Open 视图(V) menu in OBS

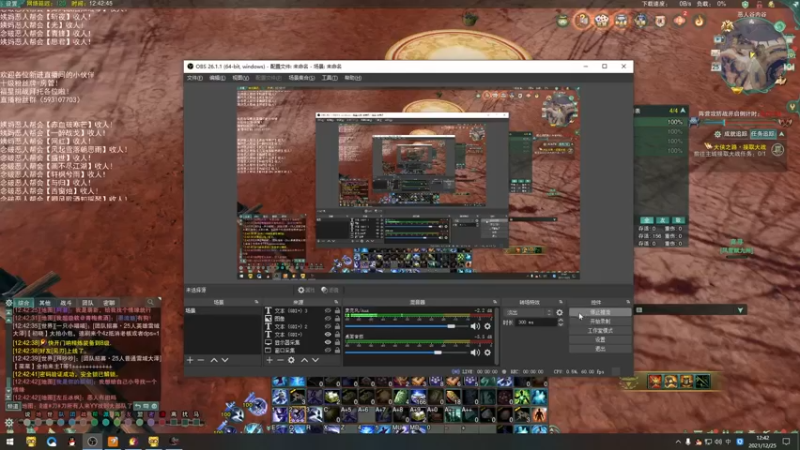(241, 78)
